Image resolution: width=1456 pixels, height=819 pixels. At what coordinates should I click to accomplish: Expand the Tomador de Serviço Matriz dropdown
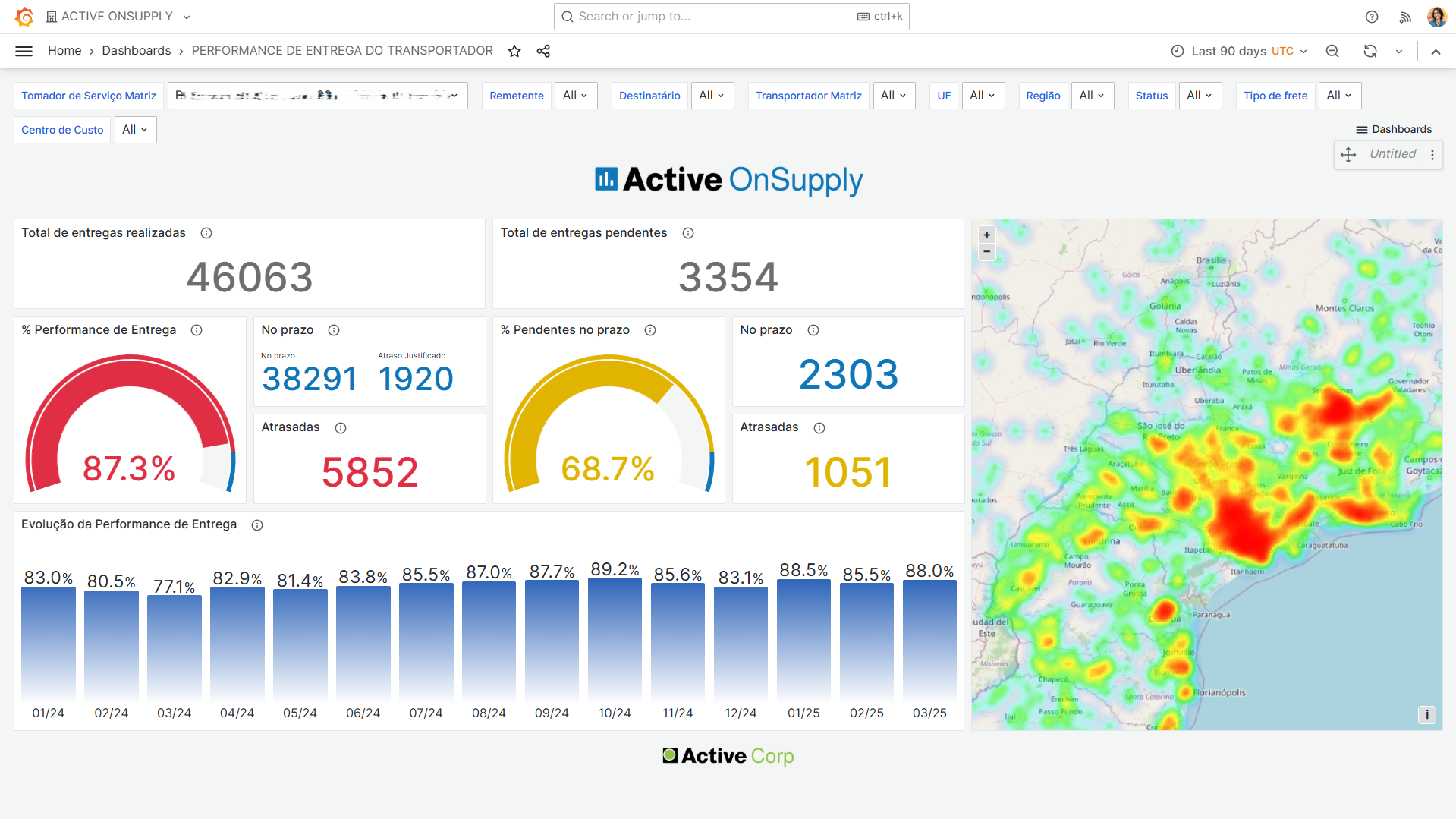pos(317,96)
